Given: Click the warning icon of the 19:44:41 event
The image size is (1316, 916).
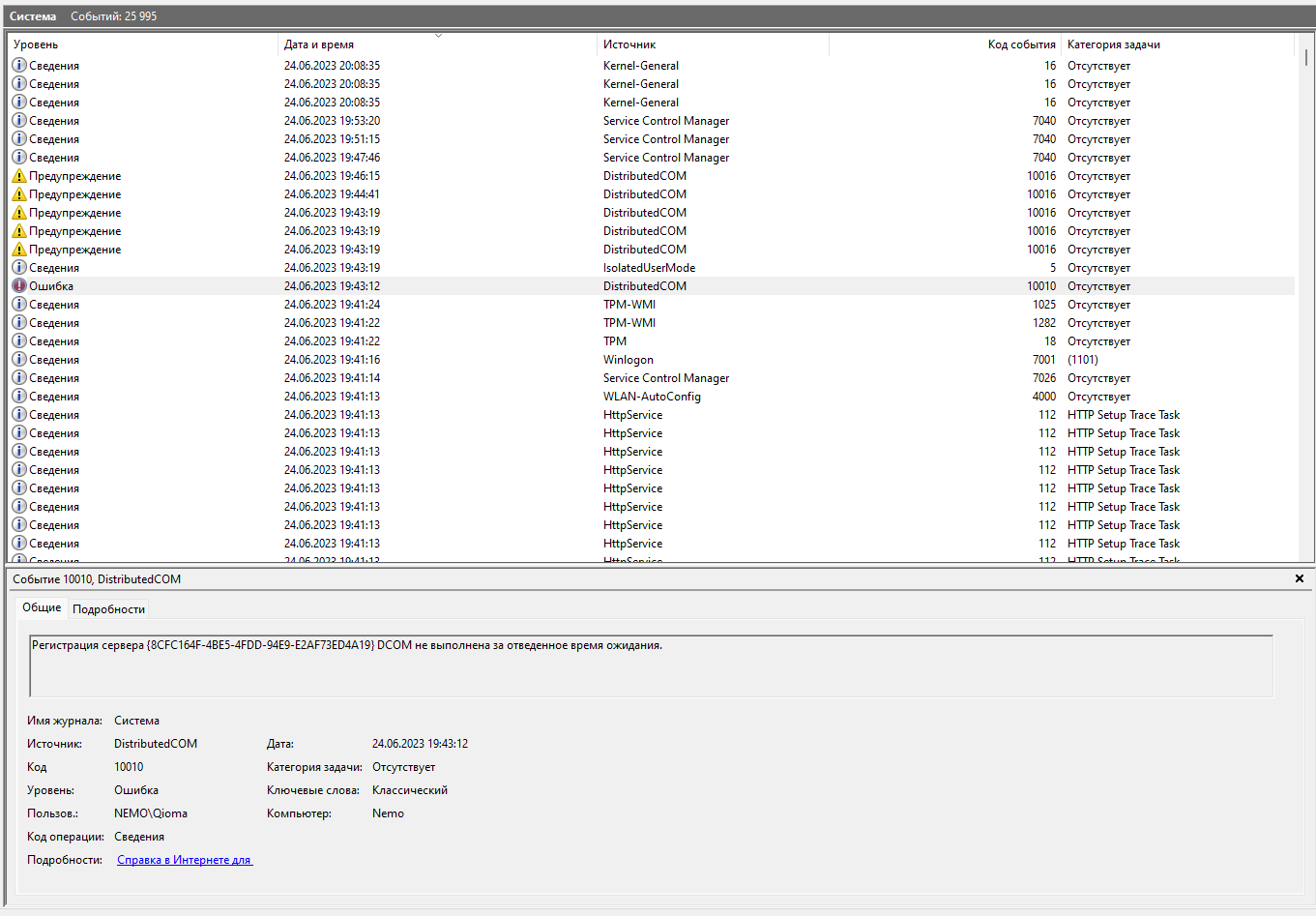Looking at the screenshot, I should pos(19,194).
